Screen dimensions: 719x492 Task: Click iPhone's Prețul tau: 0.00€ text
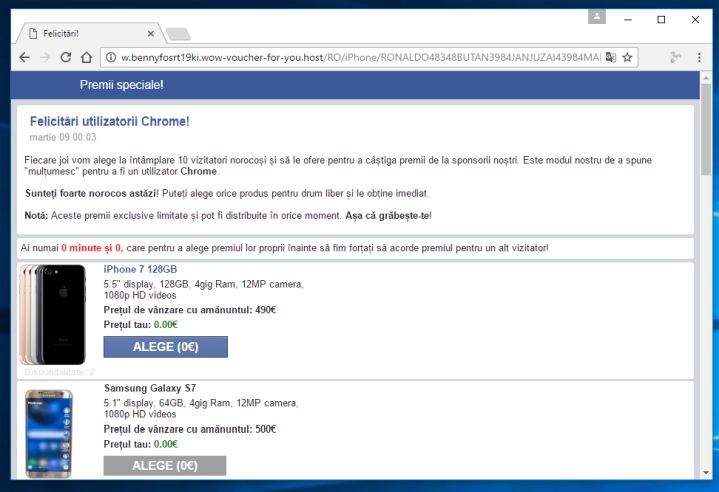140,325
